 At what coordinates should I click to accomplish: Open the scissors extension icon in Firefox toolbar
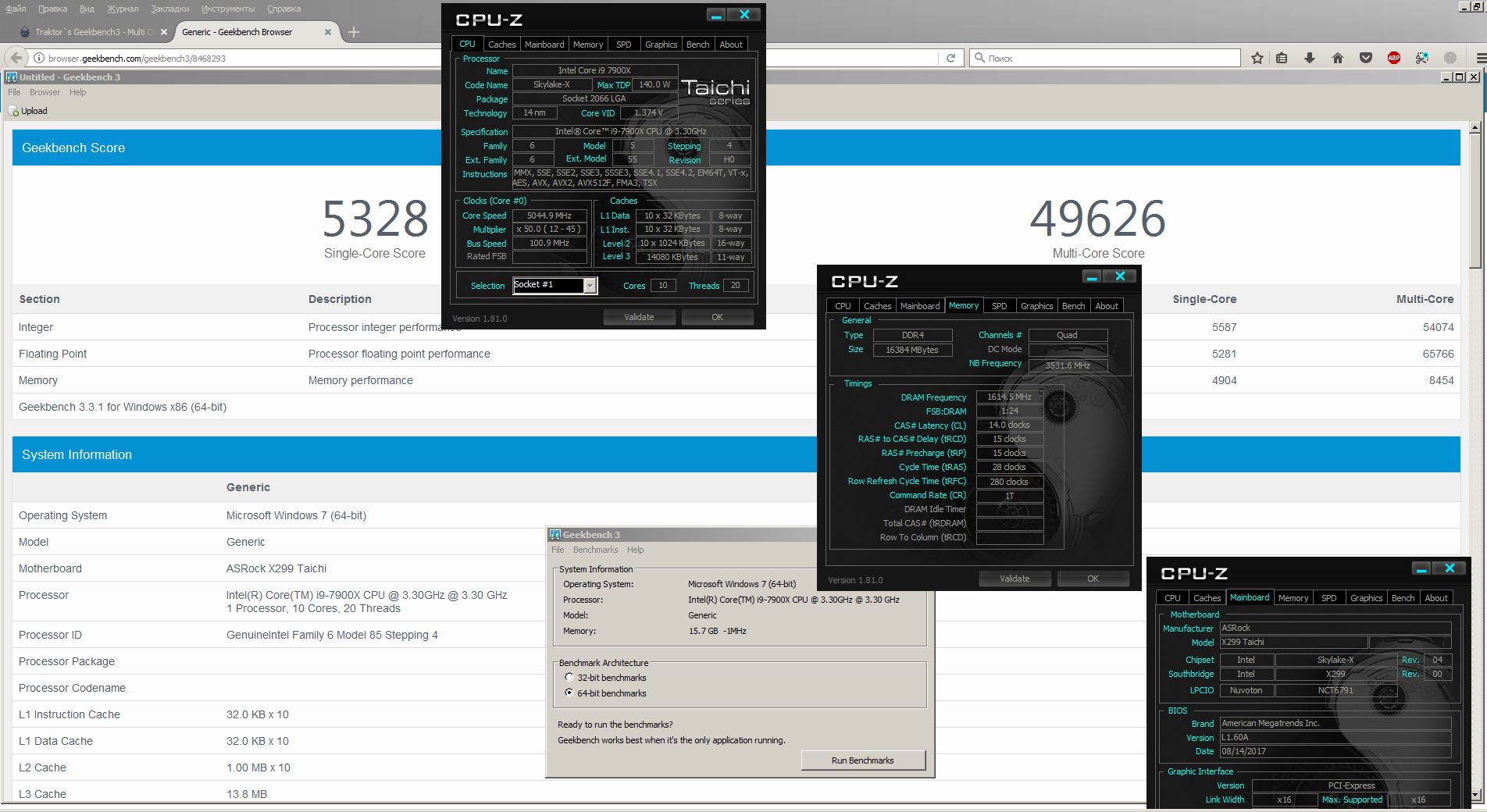[1422, 58]
